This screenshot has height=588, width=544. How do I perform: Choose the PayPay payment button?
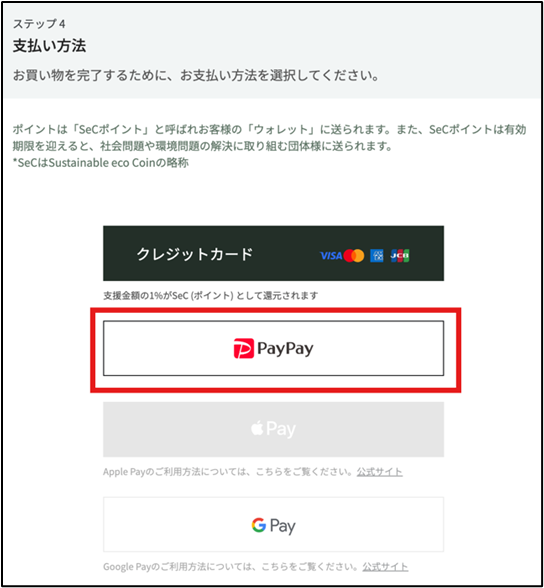pyautogui.click(x=273, y=348)
